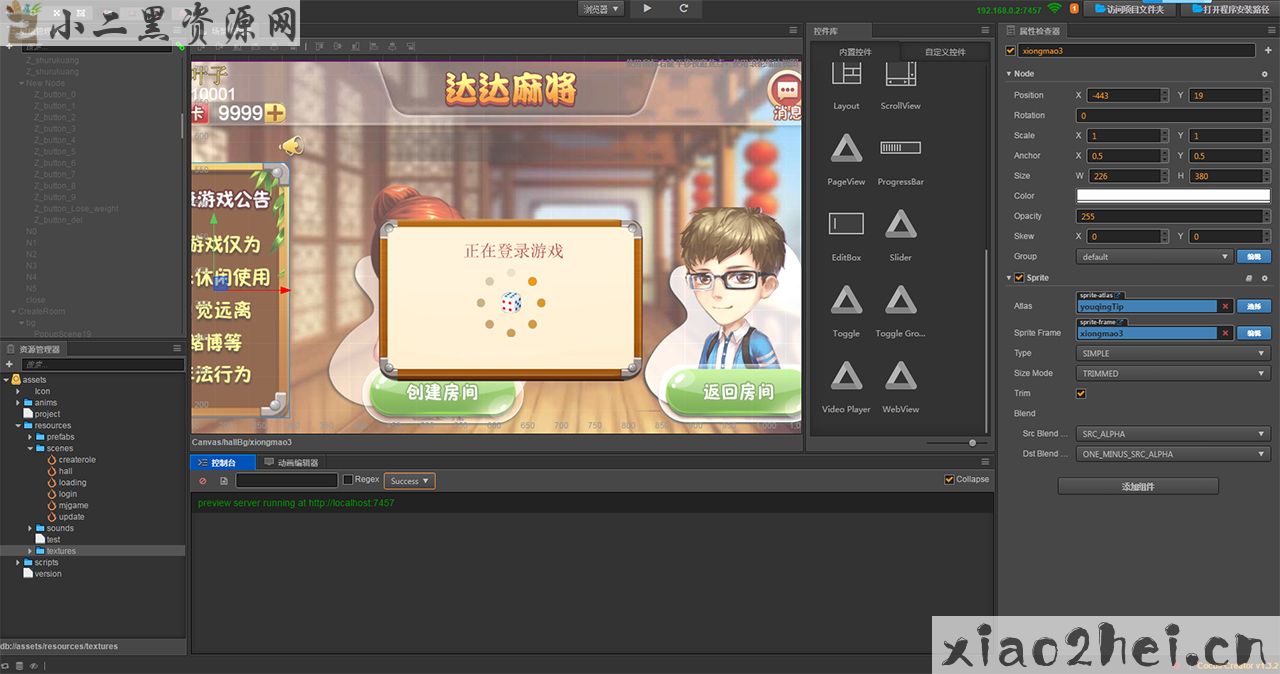Open the Group default dropdown

pyautogui.click(x=1154, y=256)
